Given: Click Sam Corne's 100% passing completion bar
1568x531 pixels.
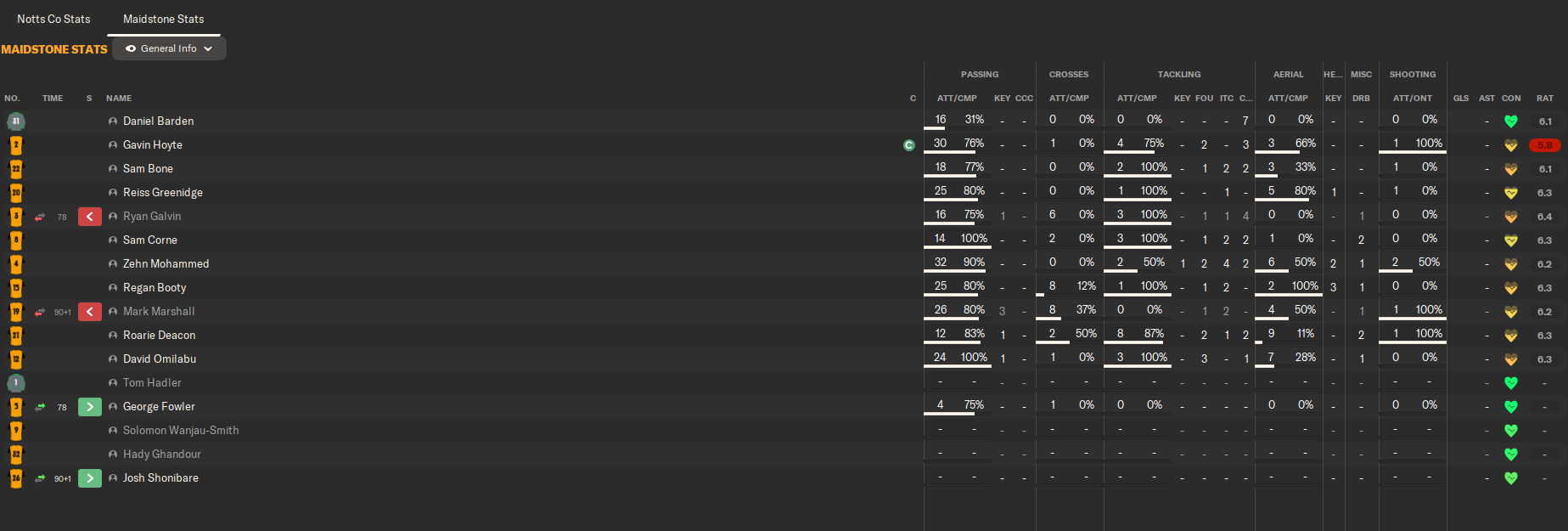Looking at the screenshot, I should coord(958,247).
